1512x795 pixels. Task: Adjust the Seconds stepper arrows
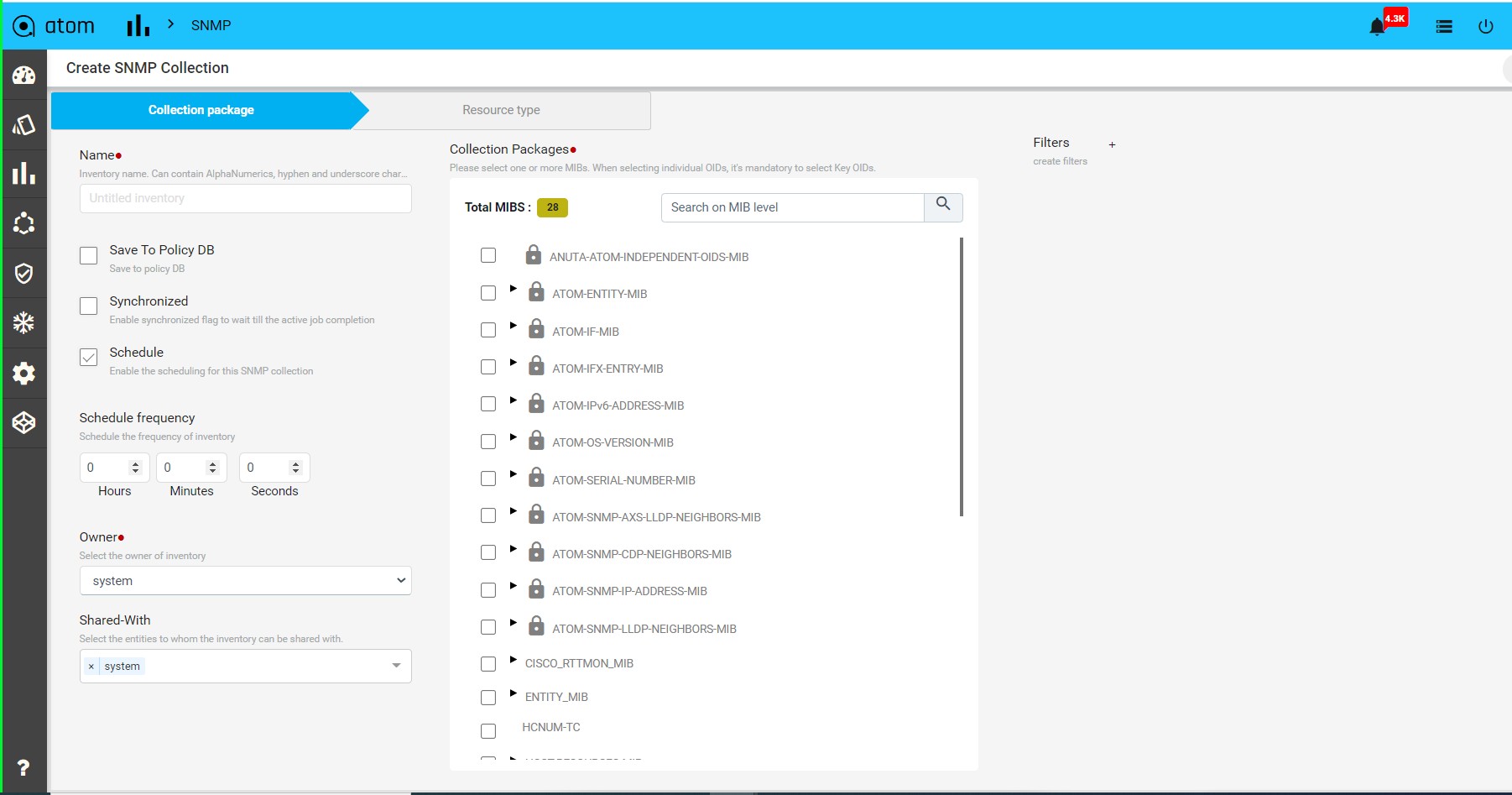point(295,468)
